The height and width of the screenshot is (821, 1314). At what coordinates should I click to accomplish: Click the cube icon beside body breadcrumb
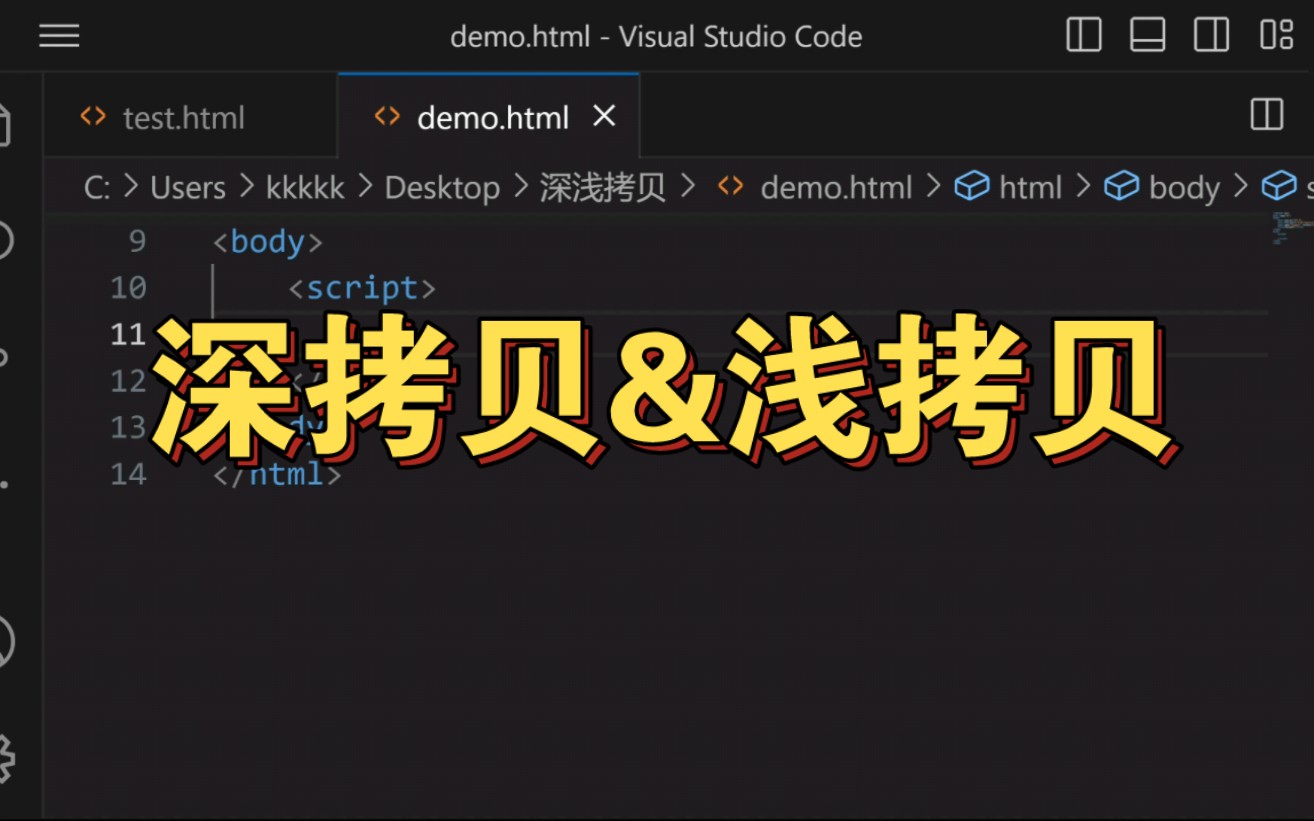coord(1121,187)
